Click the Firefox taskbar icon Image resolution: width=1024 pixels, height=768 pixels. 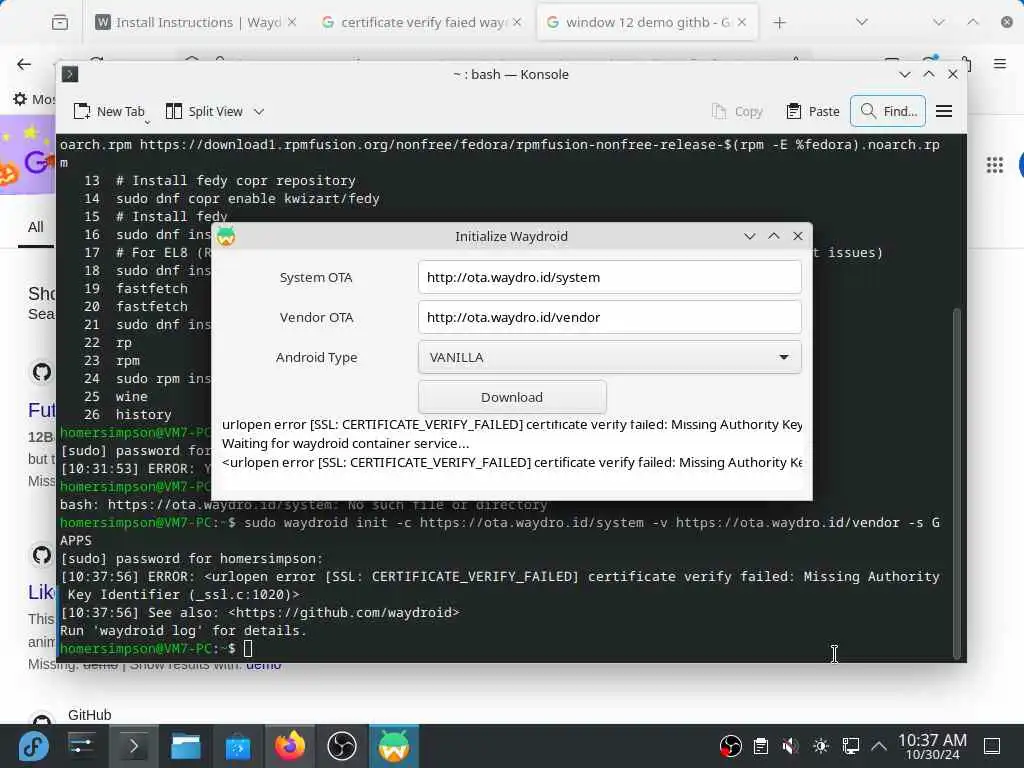(x=290, y=746)
